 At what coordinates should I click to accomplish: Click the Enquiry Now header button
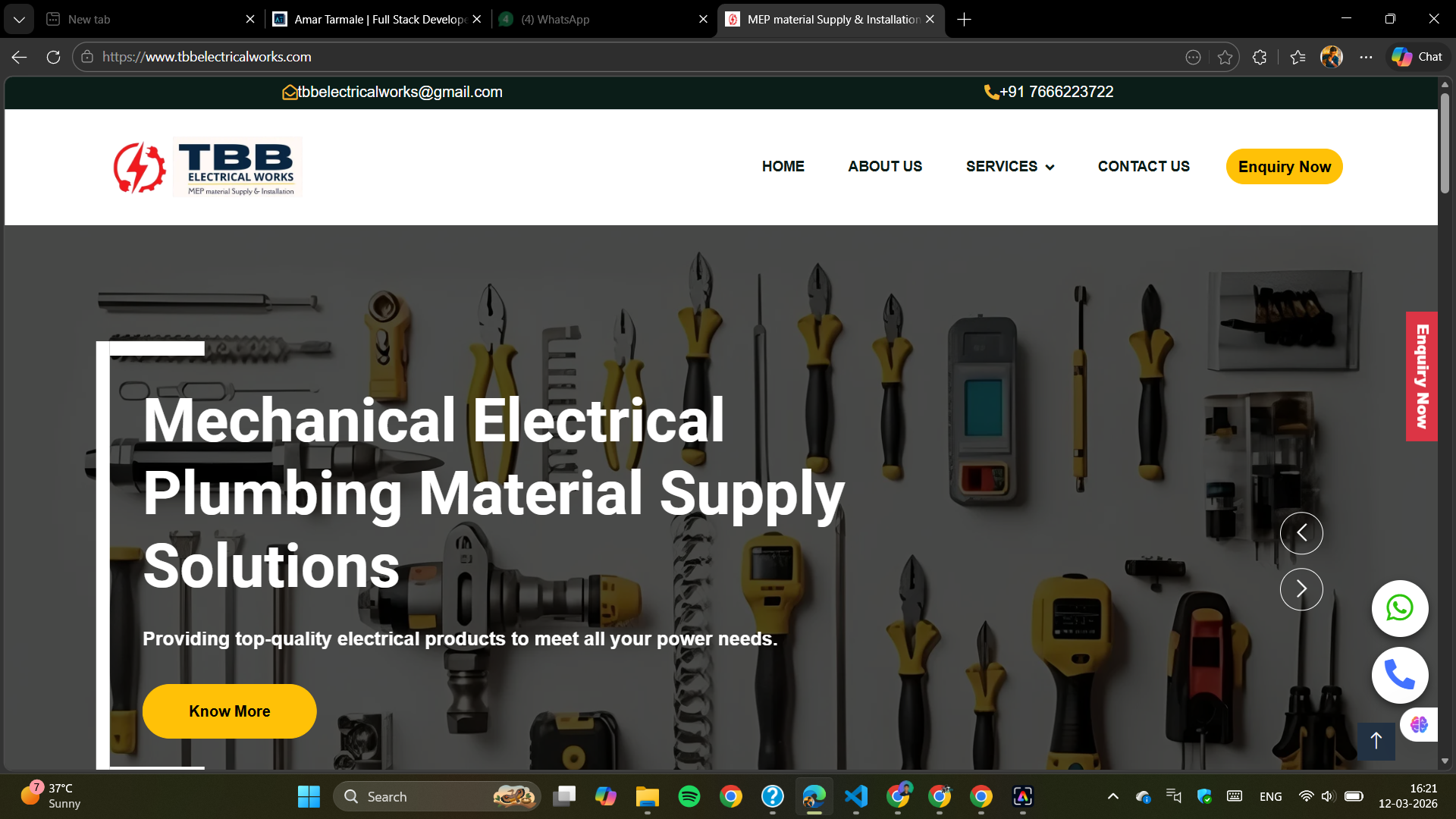point(1284,167)
